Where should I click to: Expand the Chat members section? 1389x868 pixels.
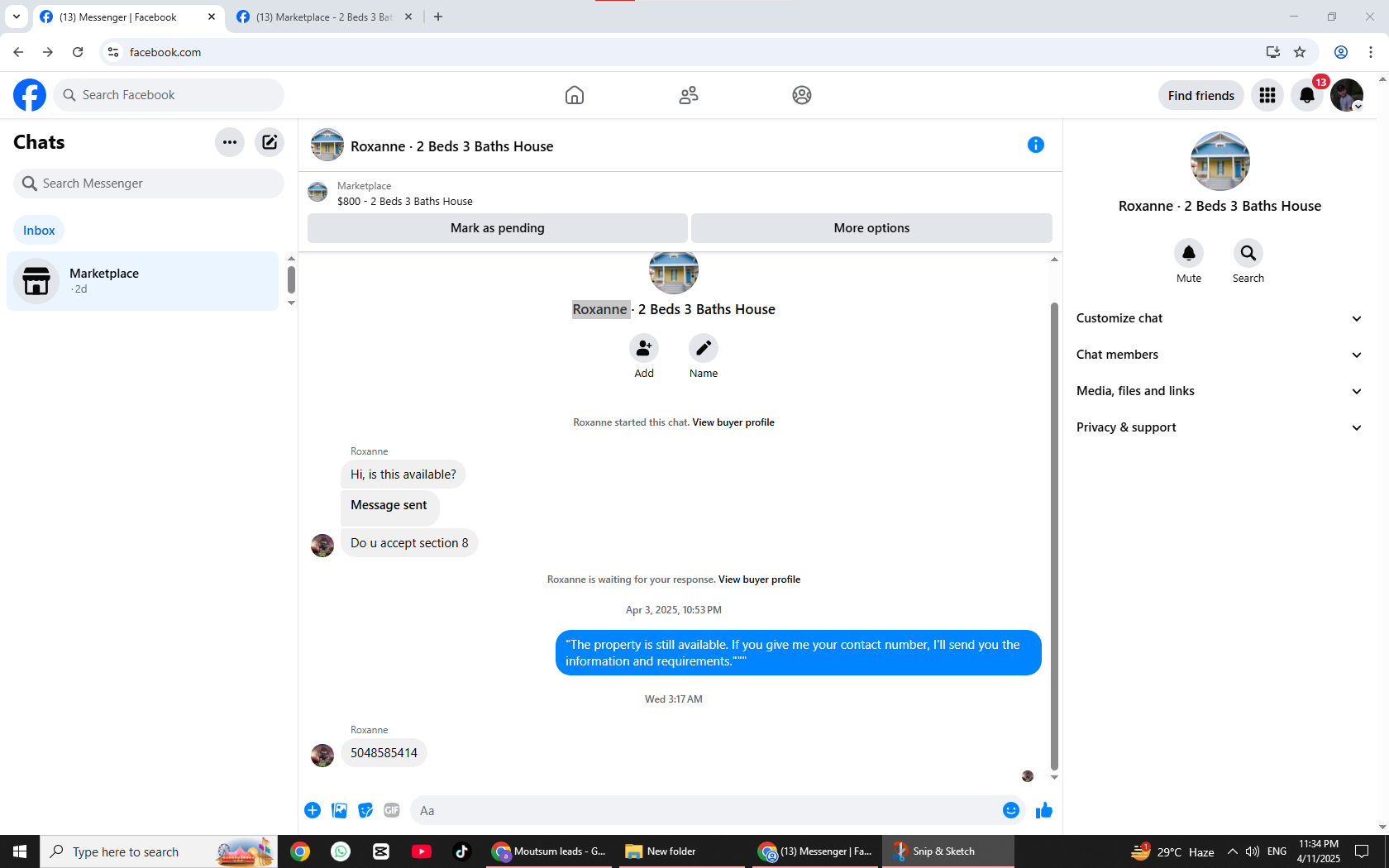tap(1220, 355)
